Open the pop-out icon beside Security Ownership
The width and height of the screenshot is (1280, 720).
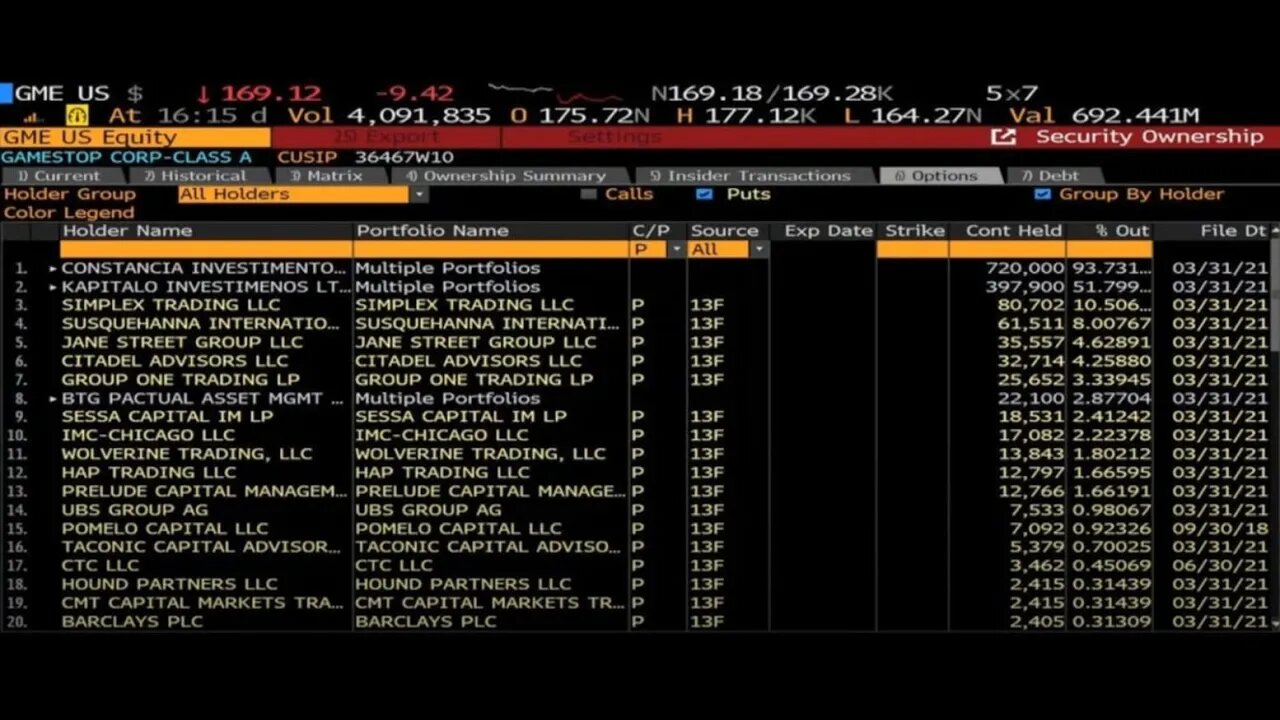(x=1003, y=137)
